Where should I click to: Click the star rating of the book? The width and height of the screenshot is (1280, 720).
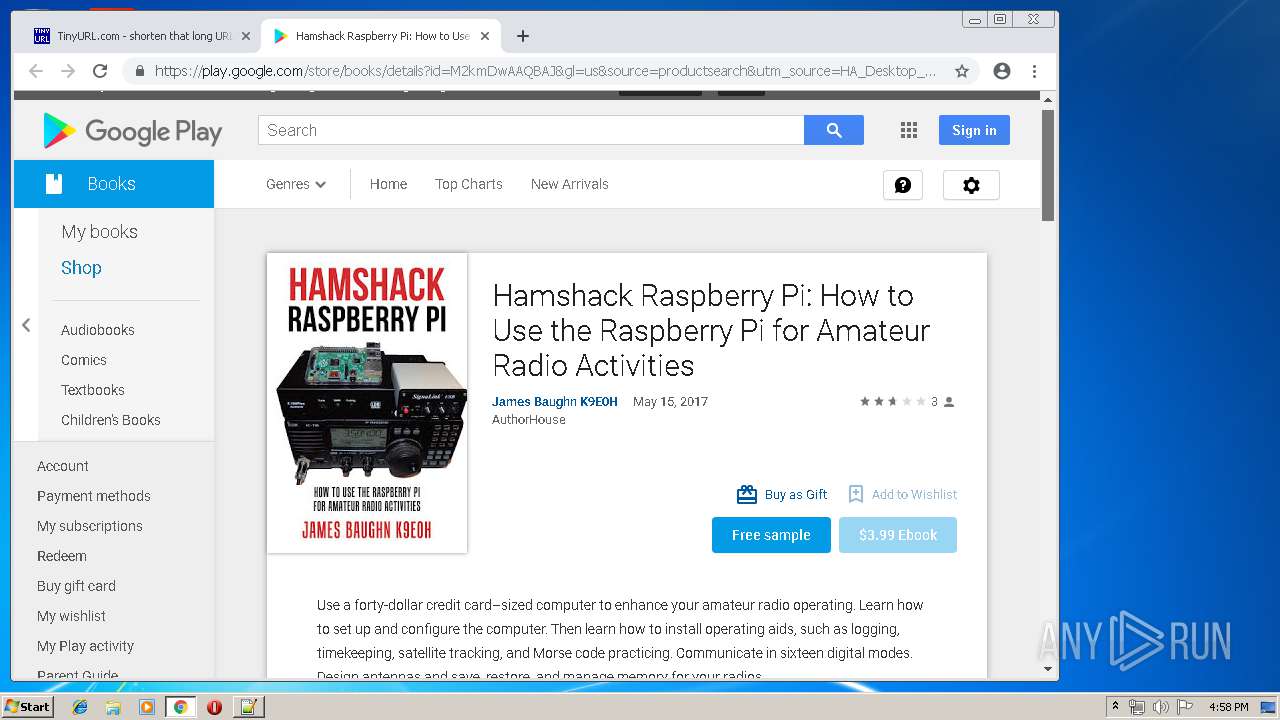point(893,402)
